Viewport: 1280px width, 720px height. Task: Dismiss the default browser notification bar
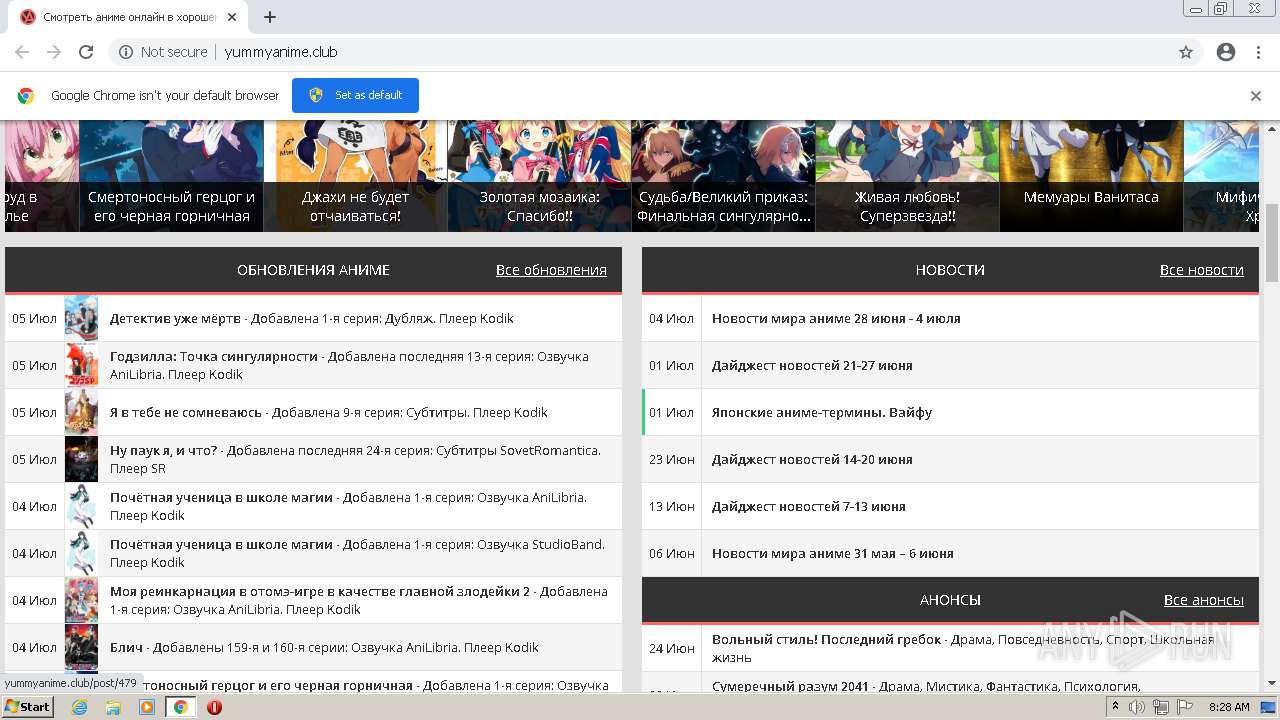coord(1256,96)
